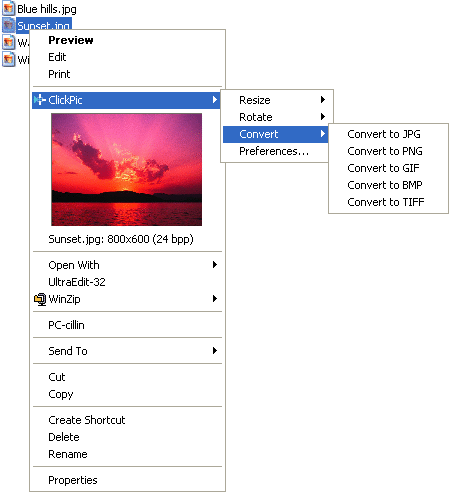This screenshot has height=498, width=453.
Task: Choose Convert to BMP
Action: click(388, 185)
